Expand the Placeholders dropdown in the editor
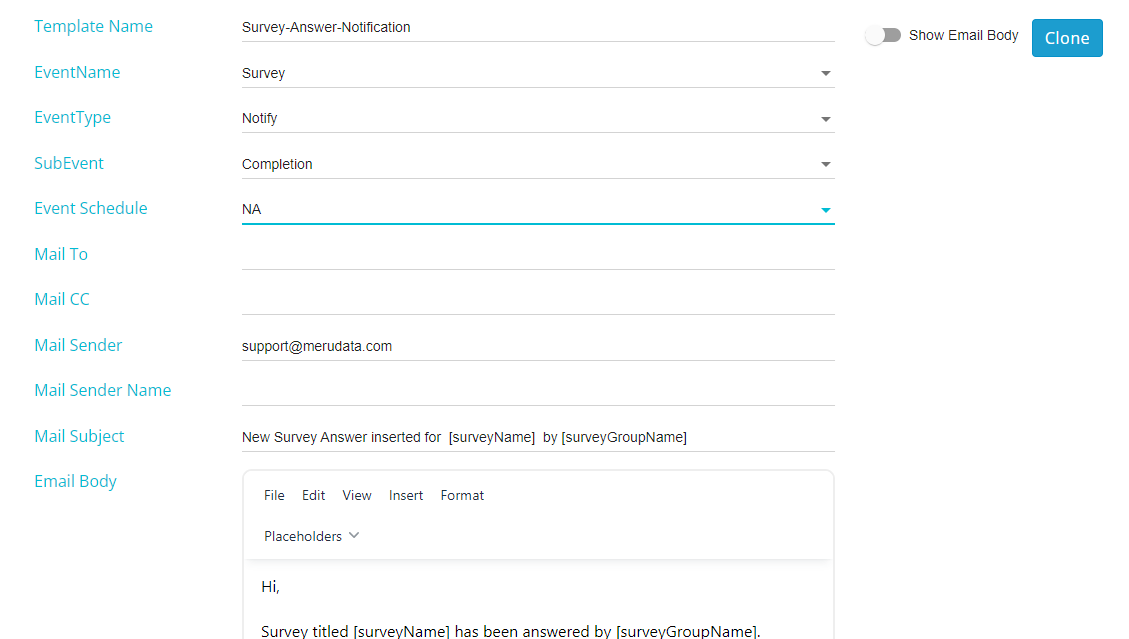Image resolution: width=1129 pixels, height=639 pixels. point(311,536)
